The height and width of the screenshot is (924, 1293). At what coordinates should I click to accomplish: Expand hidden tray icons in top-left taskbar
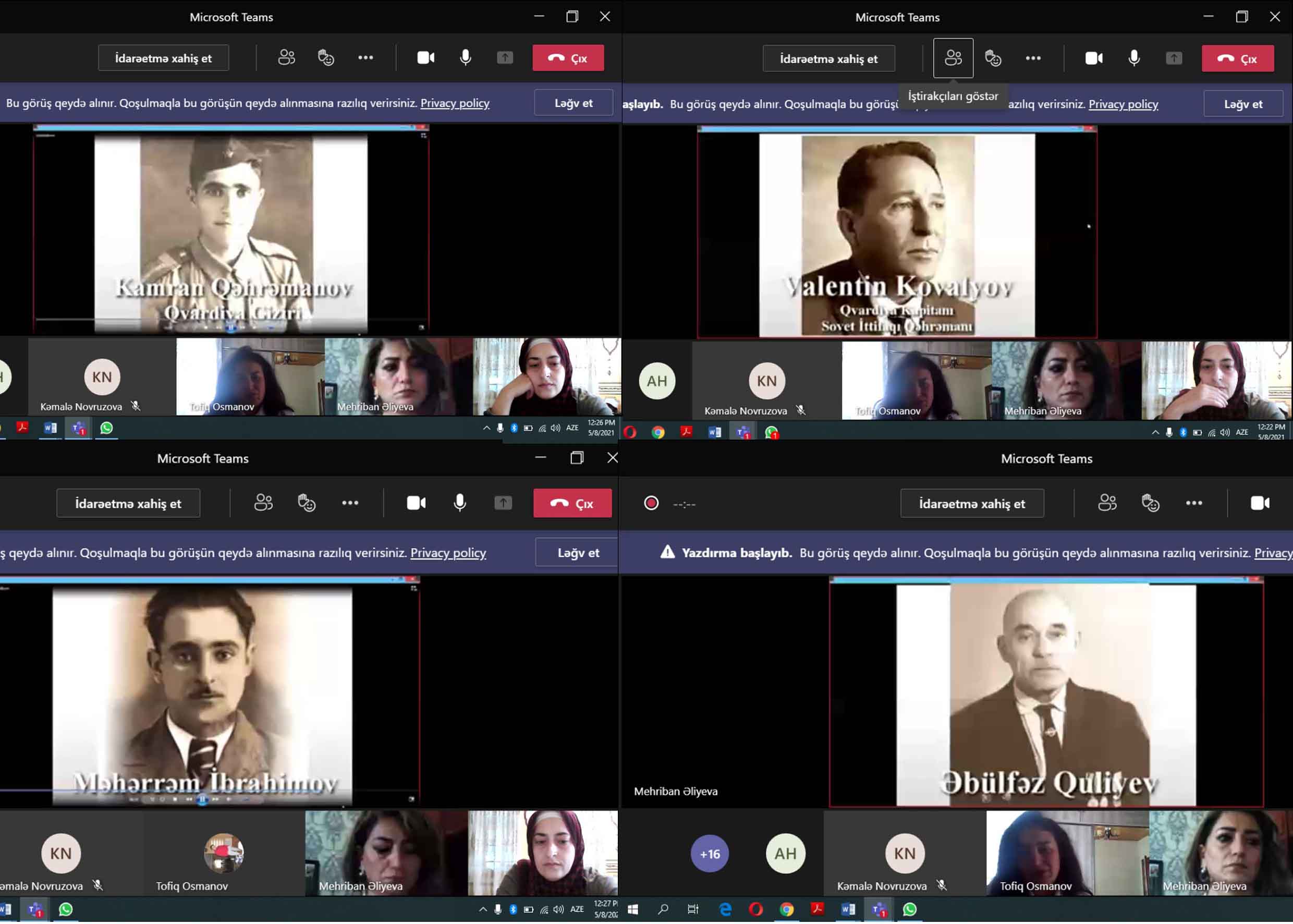pos(486,428)
